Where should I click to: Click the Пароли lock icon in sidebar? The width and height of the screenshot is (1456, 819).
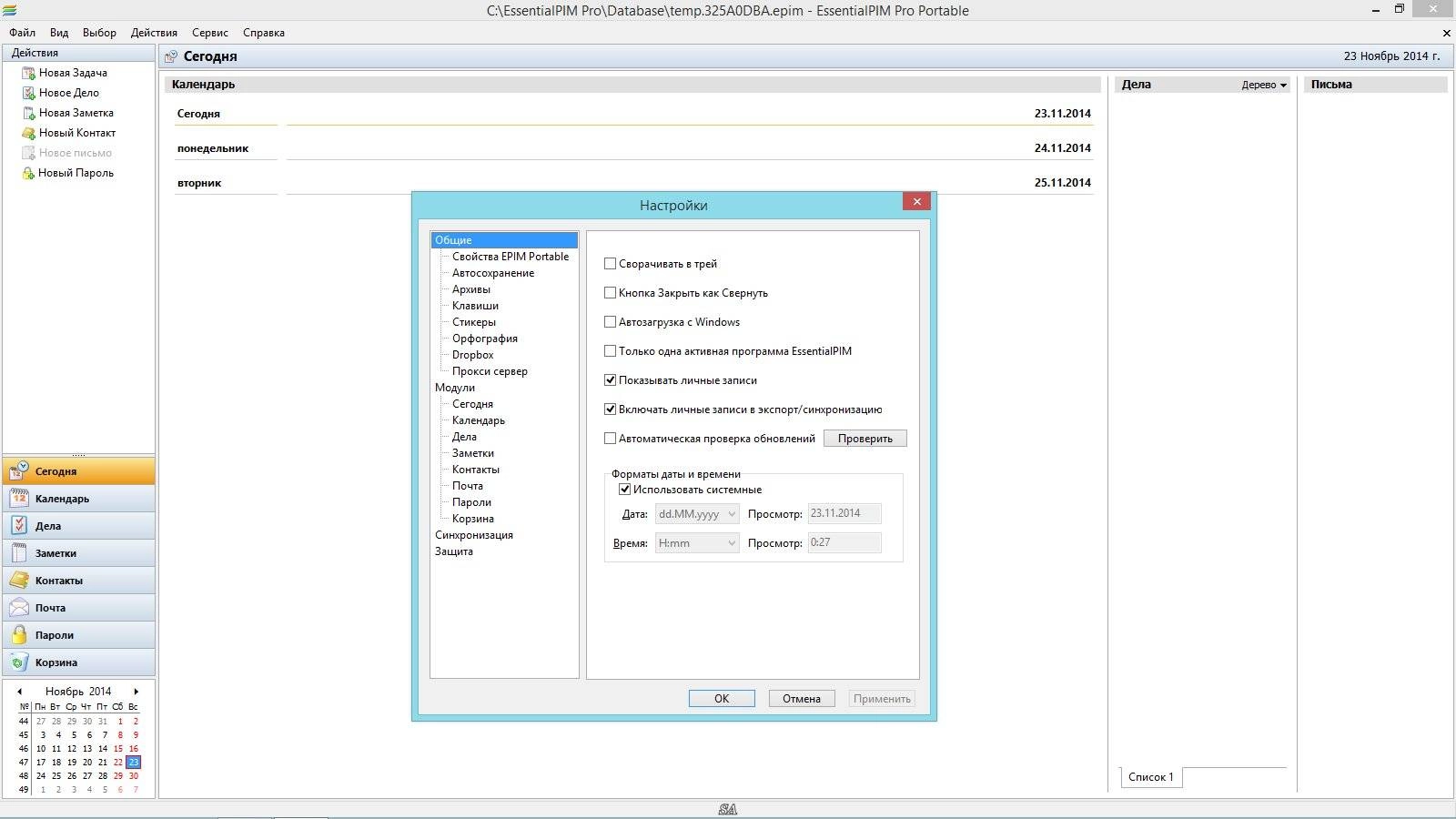(19, 634)
